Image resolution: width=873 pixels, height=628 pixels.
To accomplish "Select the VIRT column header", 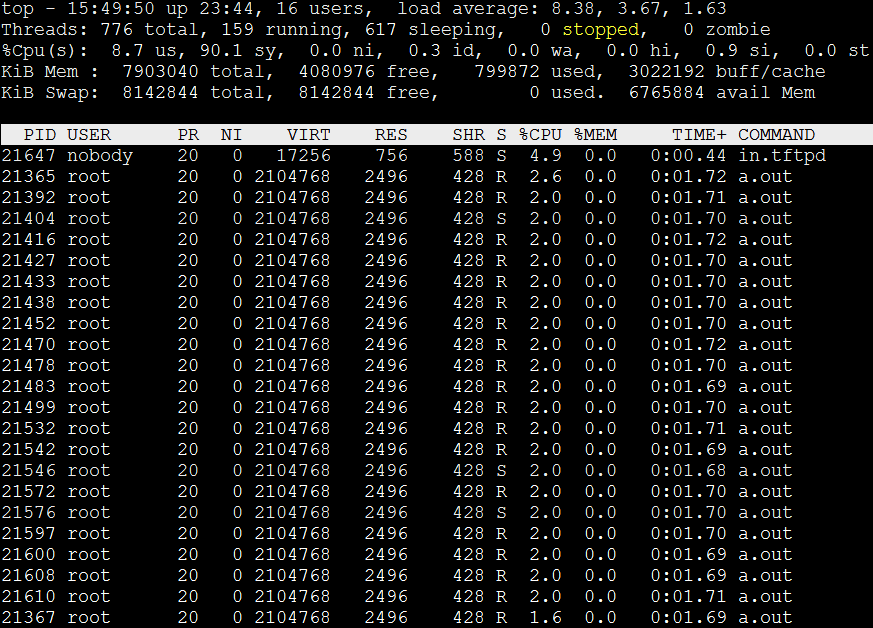I will tap(308, 135).
